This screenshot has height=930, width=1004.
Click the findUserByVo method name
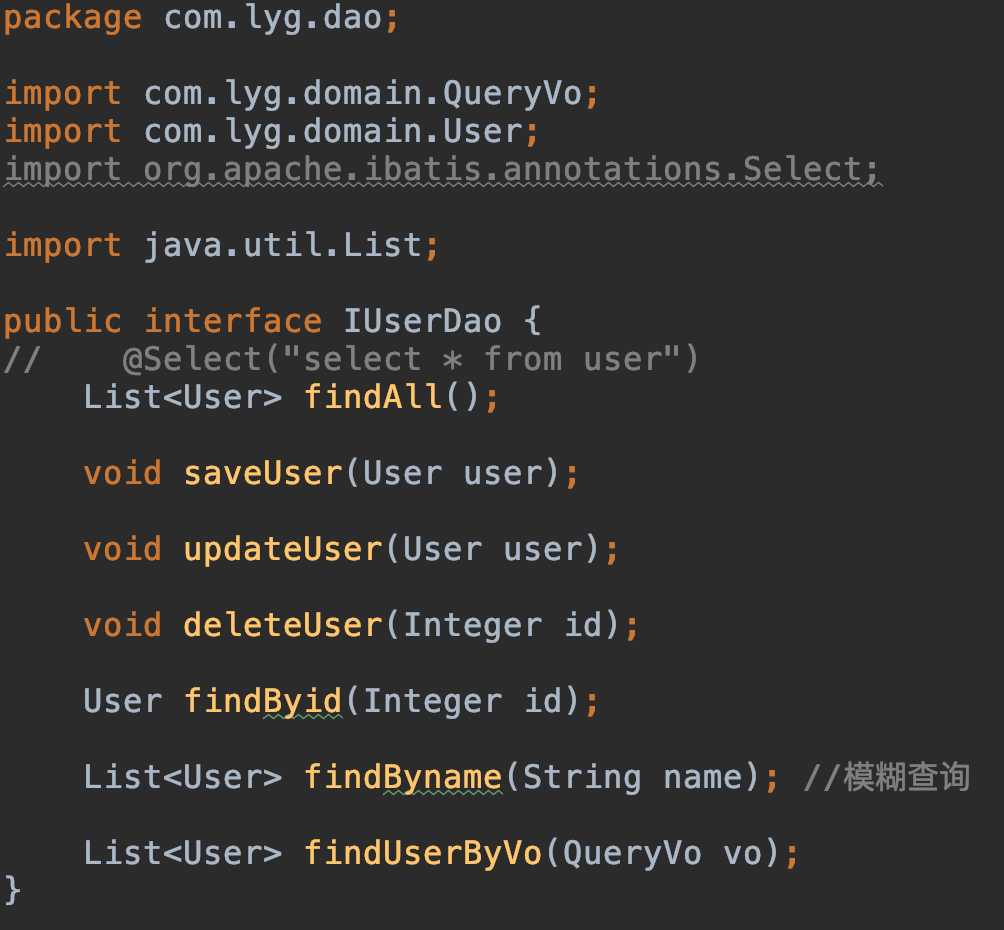click(x=423, y=853)
